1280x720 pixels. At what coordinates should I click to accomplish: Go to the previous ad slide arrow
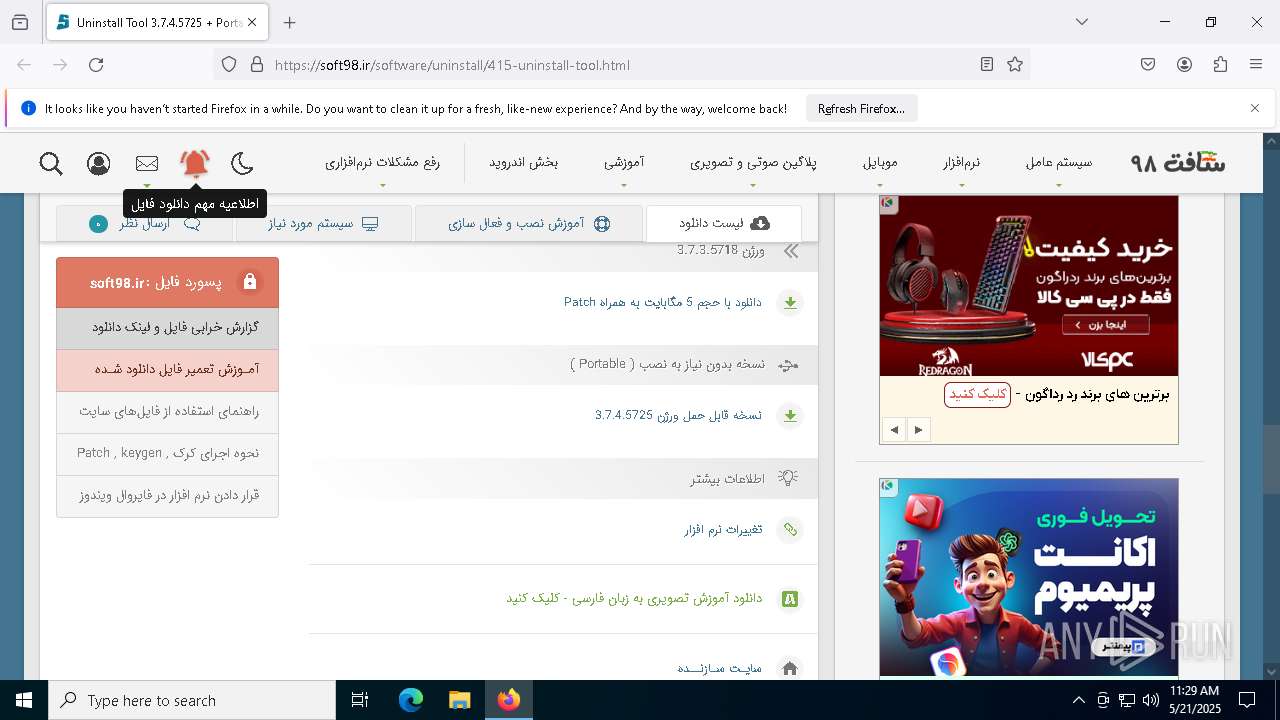tap(894, 430)
